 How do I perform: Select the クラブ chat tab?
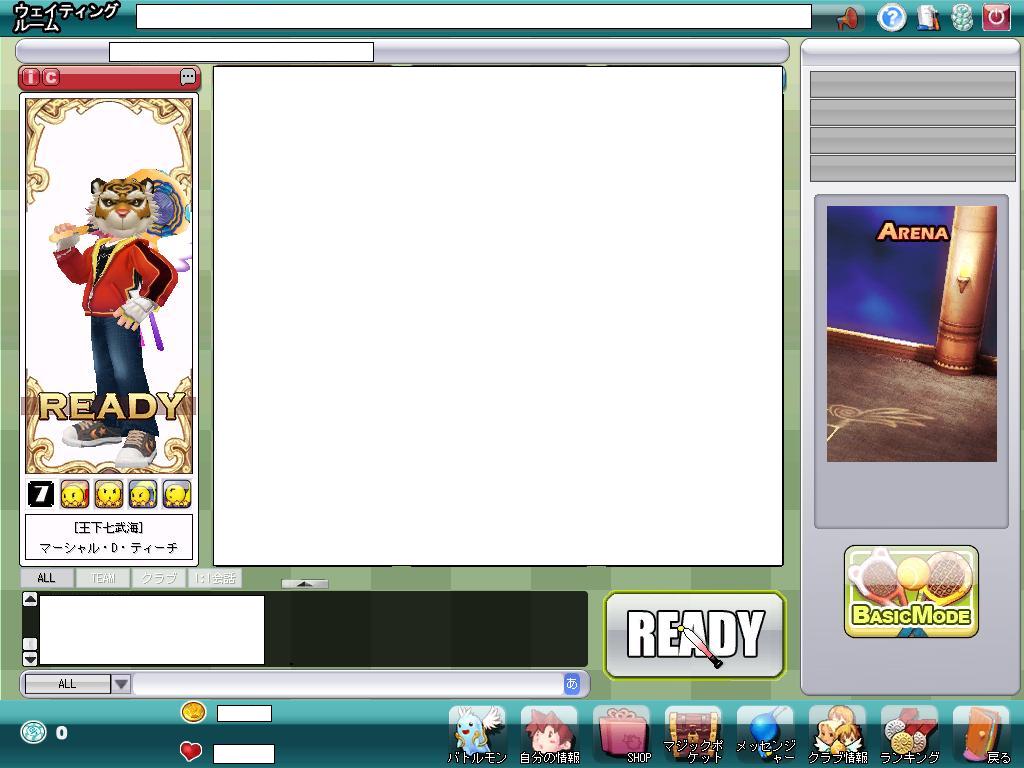coord(159,578)
